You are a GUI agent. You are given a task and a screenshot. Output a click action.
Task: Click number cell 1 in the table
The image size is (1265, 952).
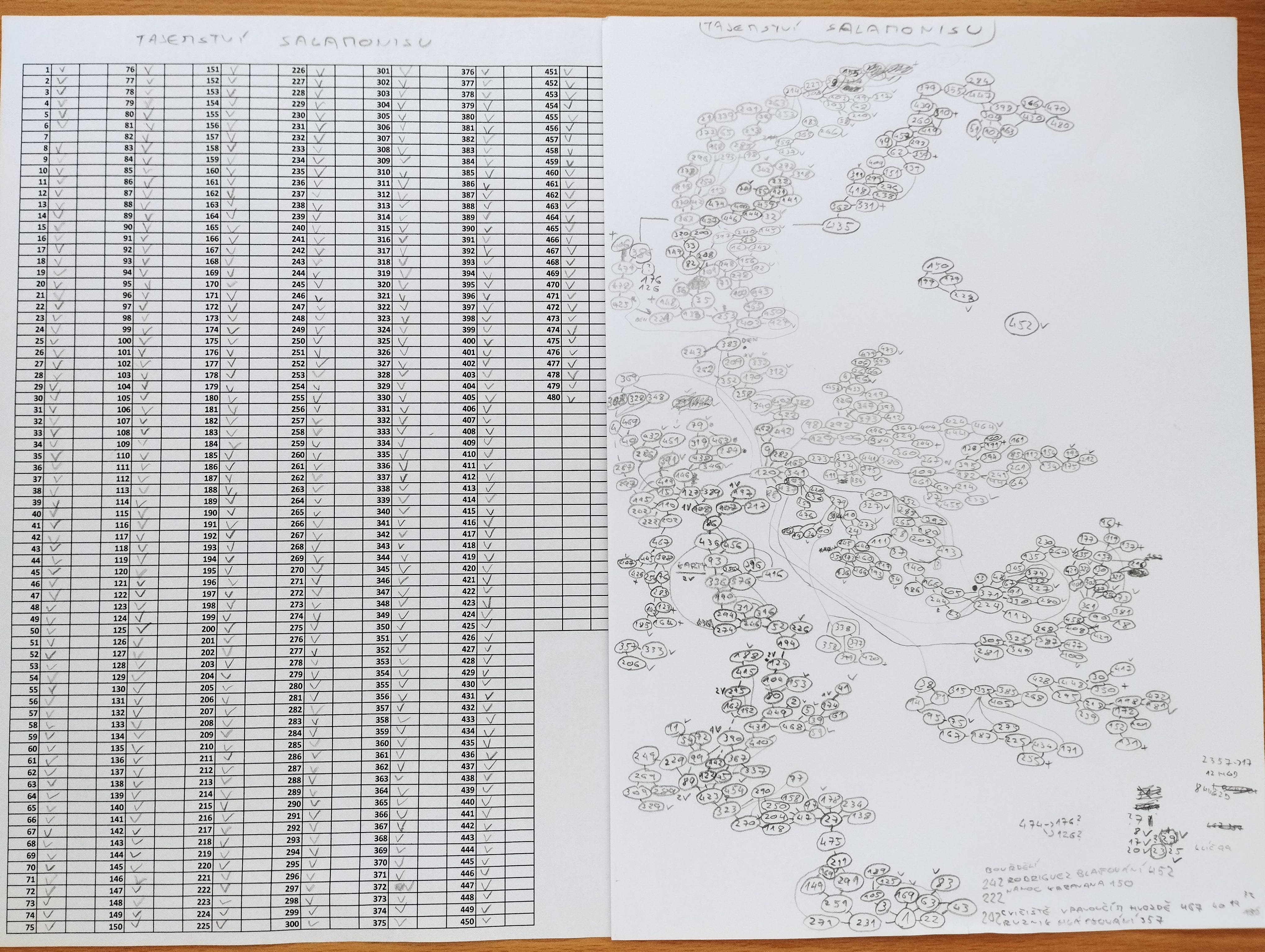coord(47,70)
